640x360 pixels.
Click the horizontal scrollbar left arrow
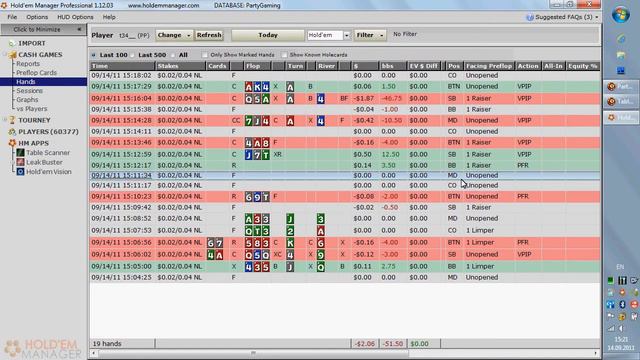94,353
